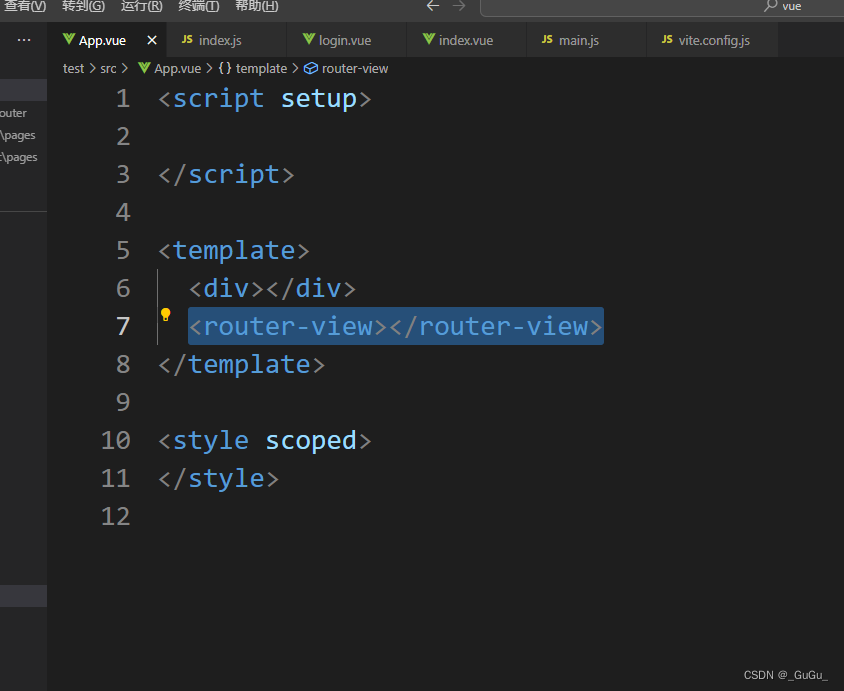The width and height of the screenshot is (844, 691).
Task: Click the Vue icon on index.vue tab
Action: pyautogui.click(x=428, y=39)
